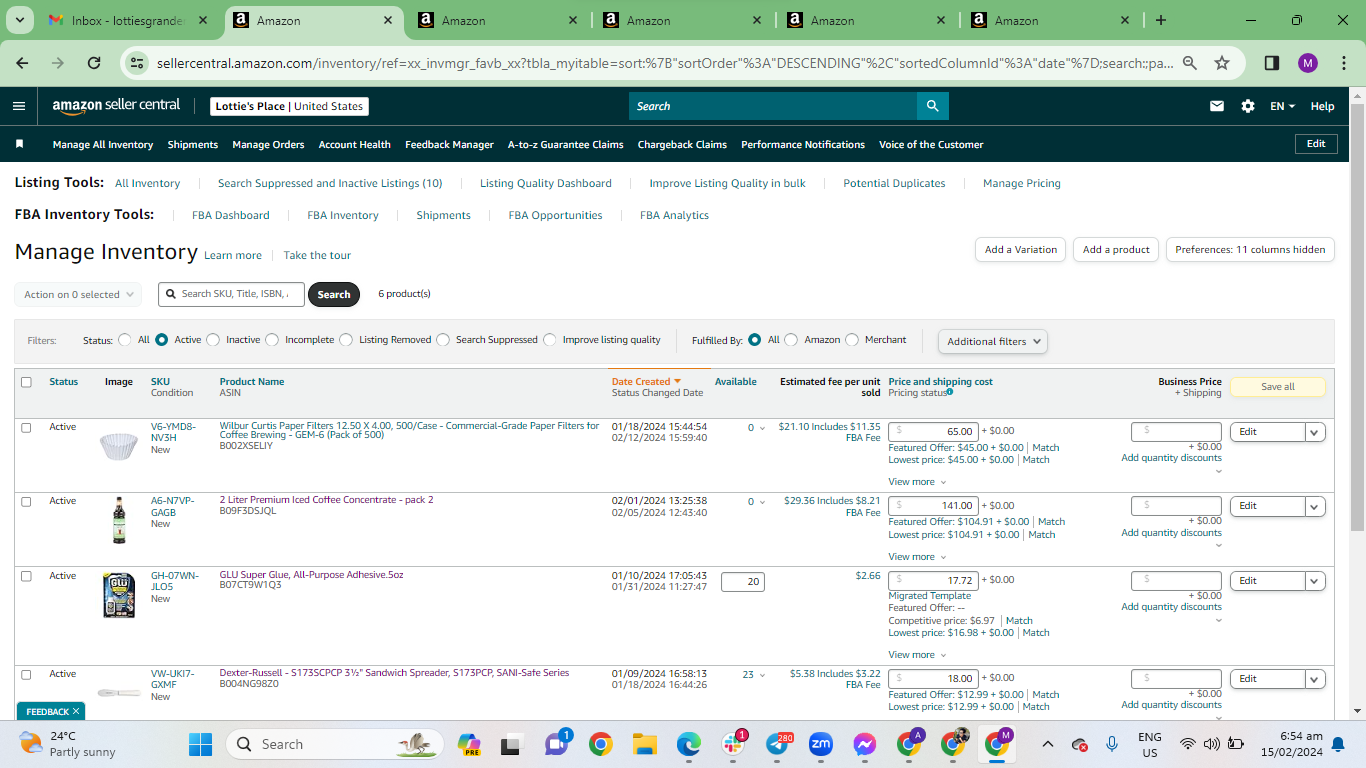Tick the select-all checkbox in table header

(x=27, y=382)
